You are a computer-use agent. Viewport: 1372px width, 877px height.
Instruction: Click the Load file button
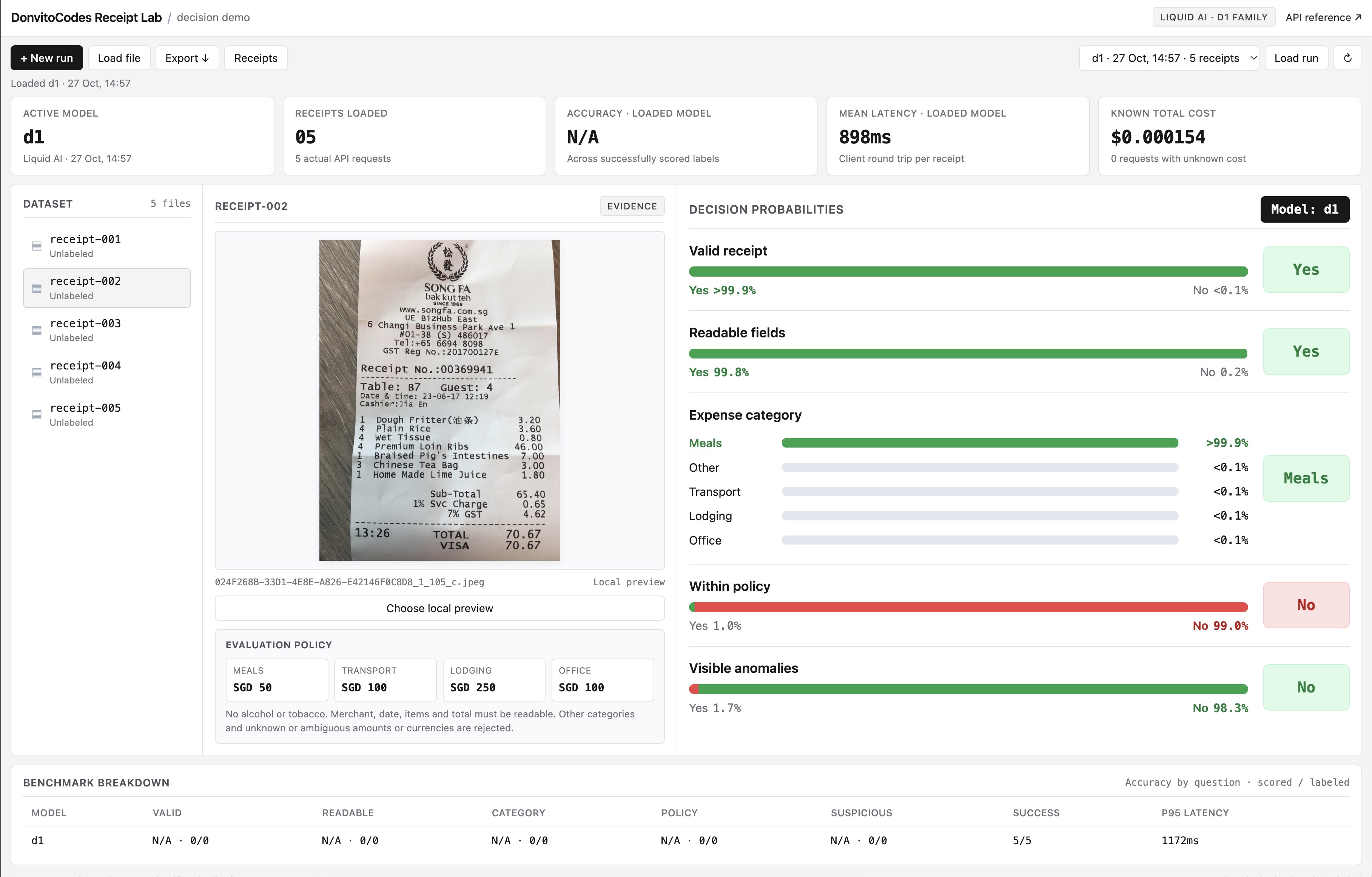tap(119, 58)
